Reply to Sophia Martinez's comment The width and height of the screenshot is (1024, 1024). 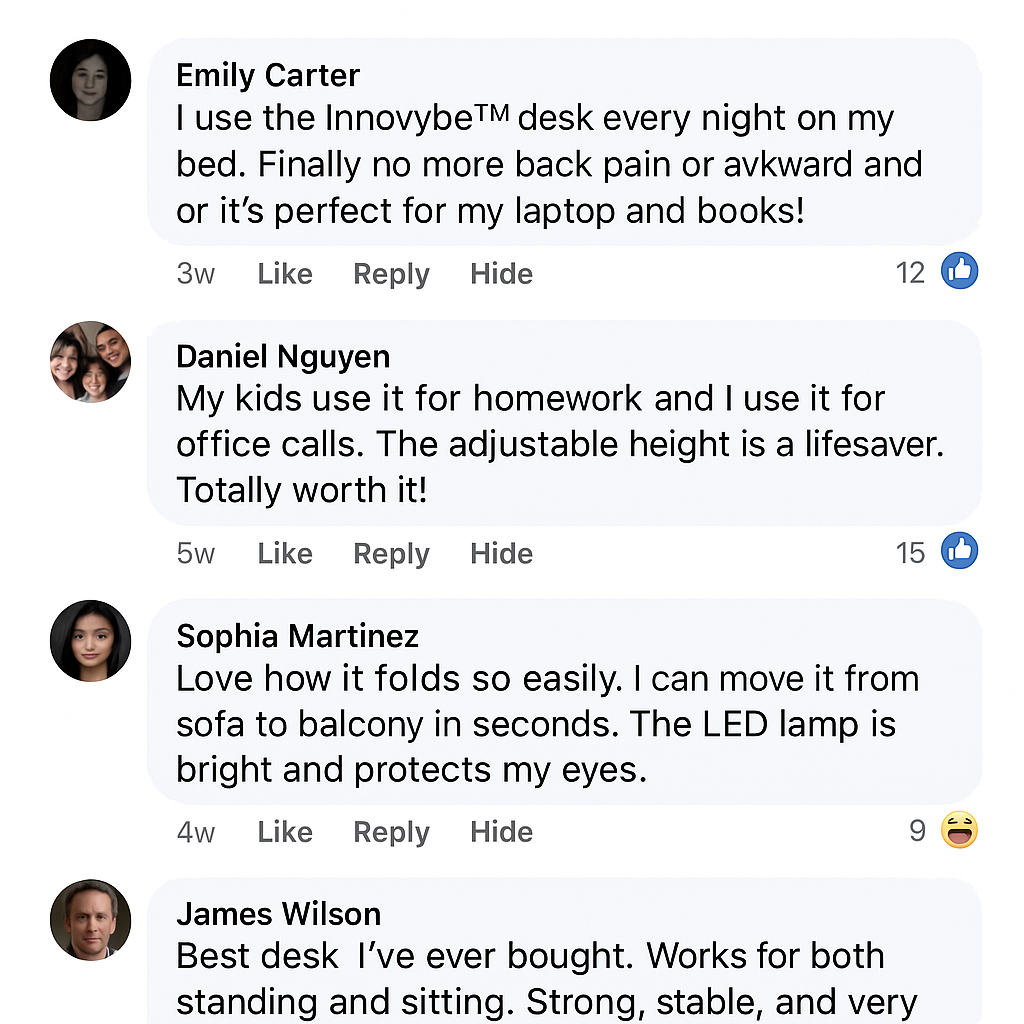[x=391, y=832]
